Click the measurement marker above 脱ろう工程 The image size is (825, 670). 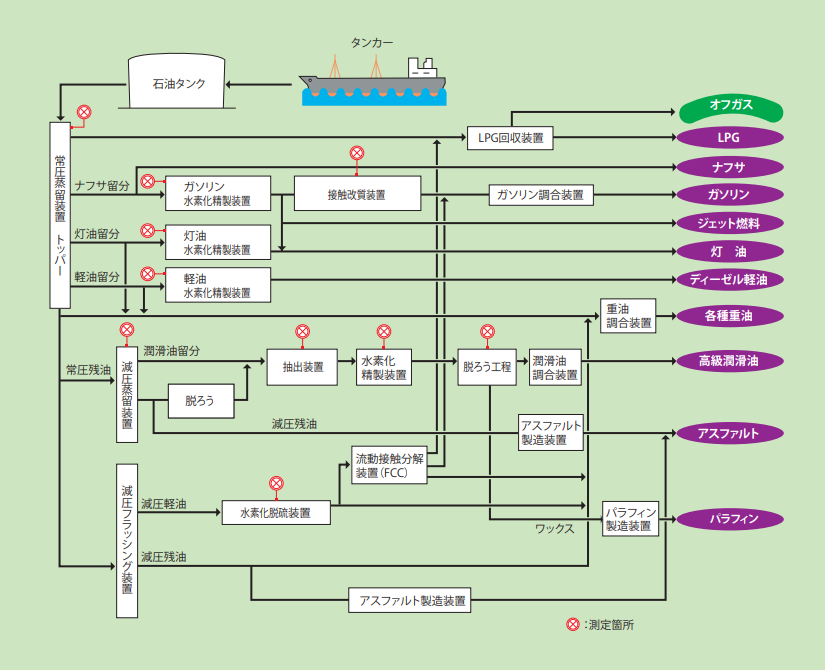pos(487,331)
